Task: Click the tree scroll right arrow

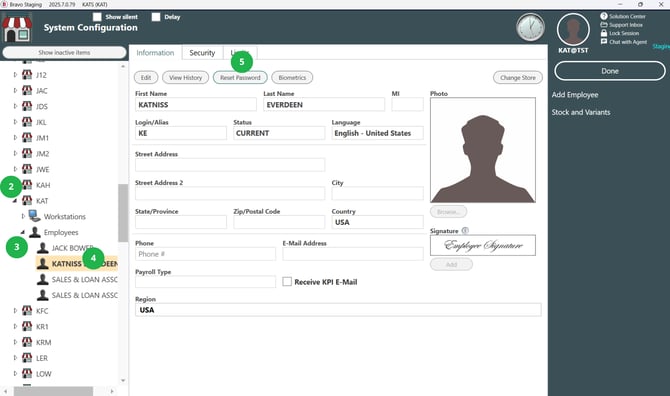Action: click(112, 391)
